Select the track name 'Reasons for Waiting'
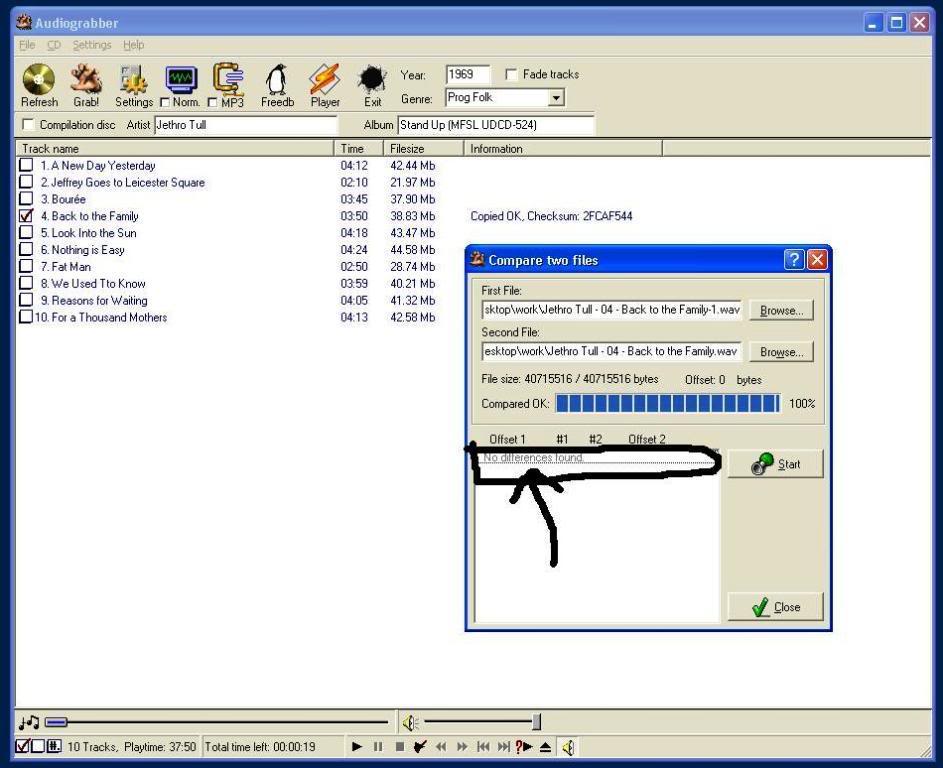The height and width of the screenshot is (768, 943). click(99, 300)
